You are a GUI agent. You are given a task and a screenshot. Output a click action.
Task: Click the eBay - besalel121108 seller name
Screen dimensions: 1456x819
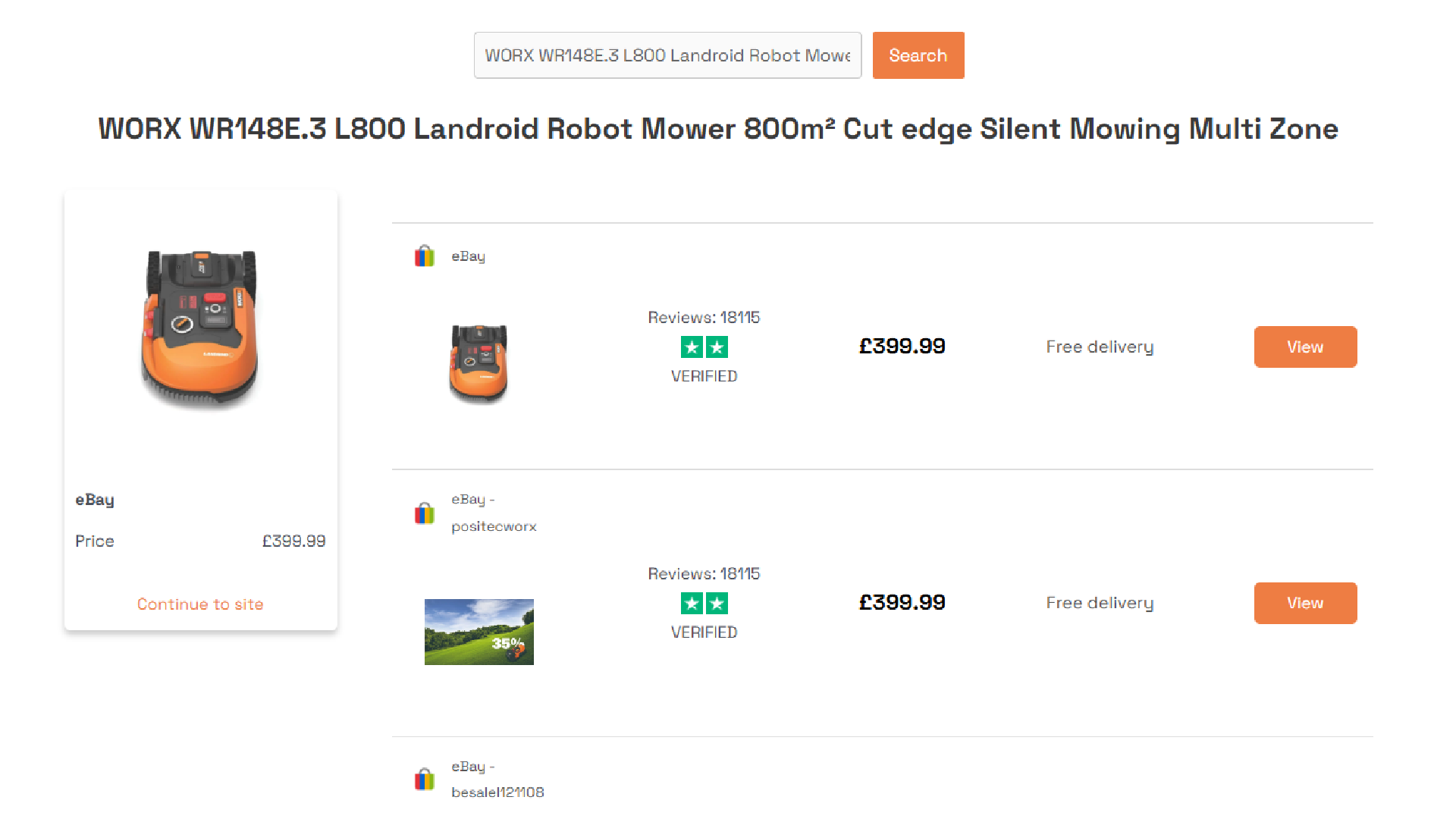point(497,780)
